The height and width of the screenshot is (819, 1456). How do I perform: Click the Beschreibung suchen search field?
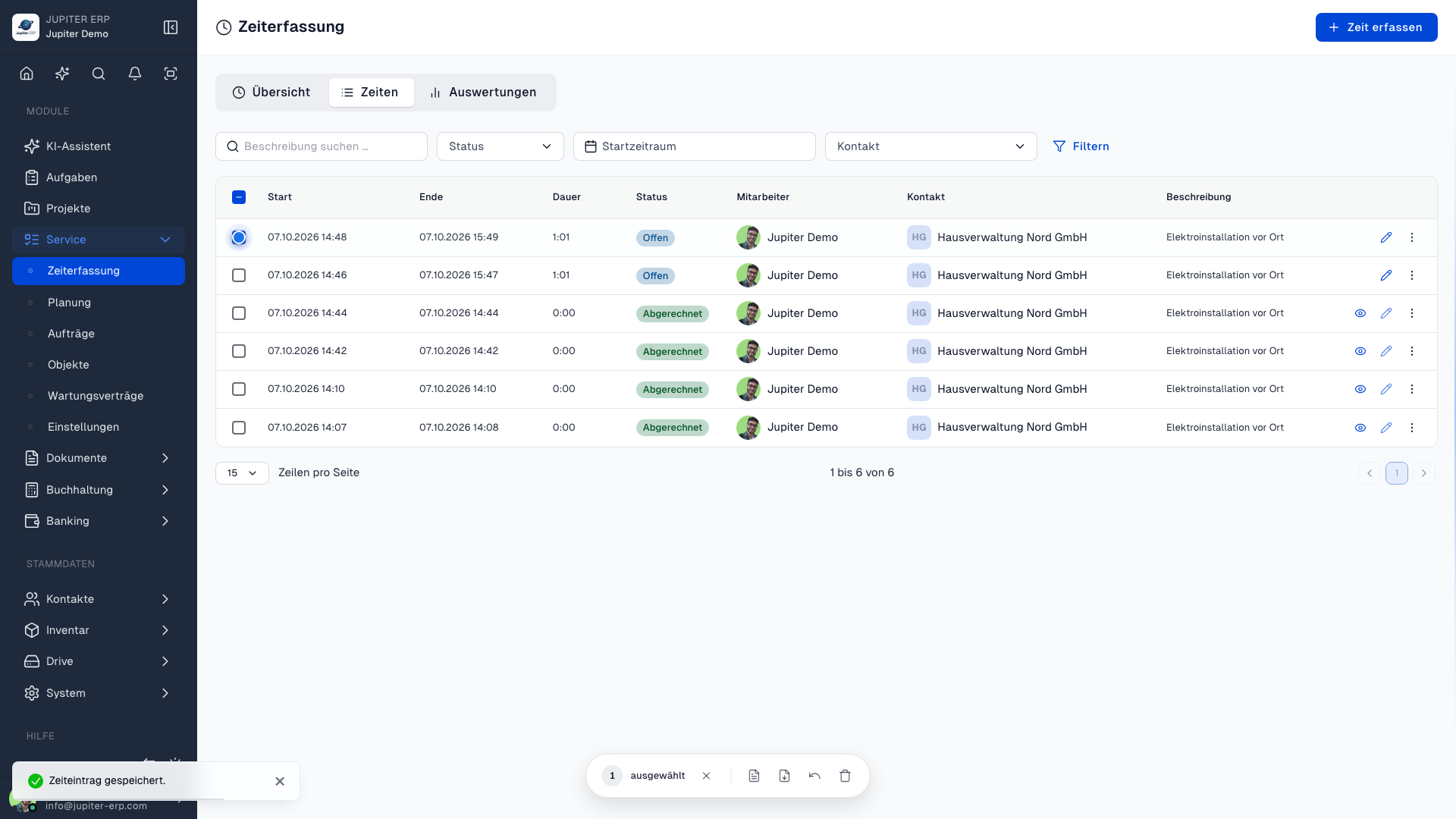point(322,146)
